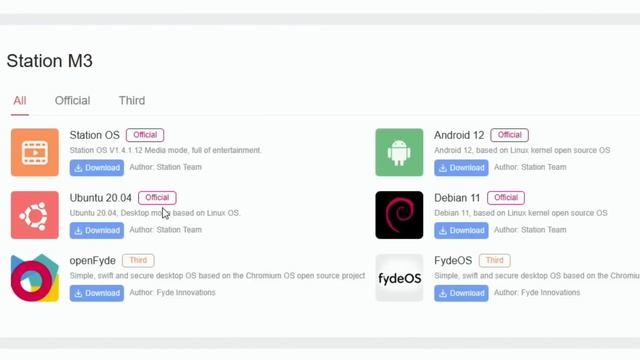Click the Station OS orange film icon
The width and height of the screenshot is (640, 360).
[35, 152]
